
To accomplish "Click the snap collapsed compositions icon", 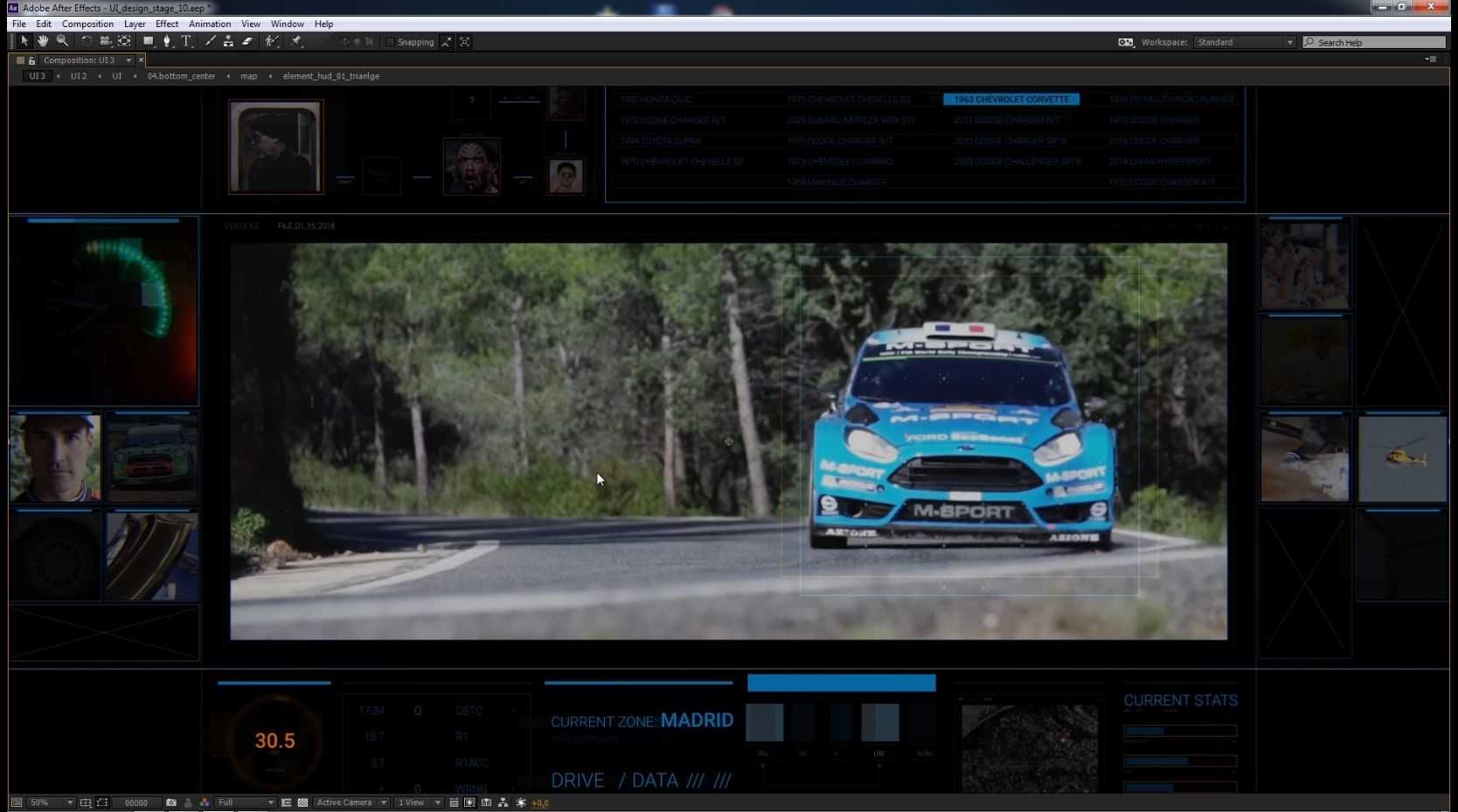I will tap(465, 42).
